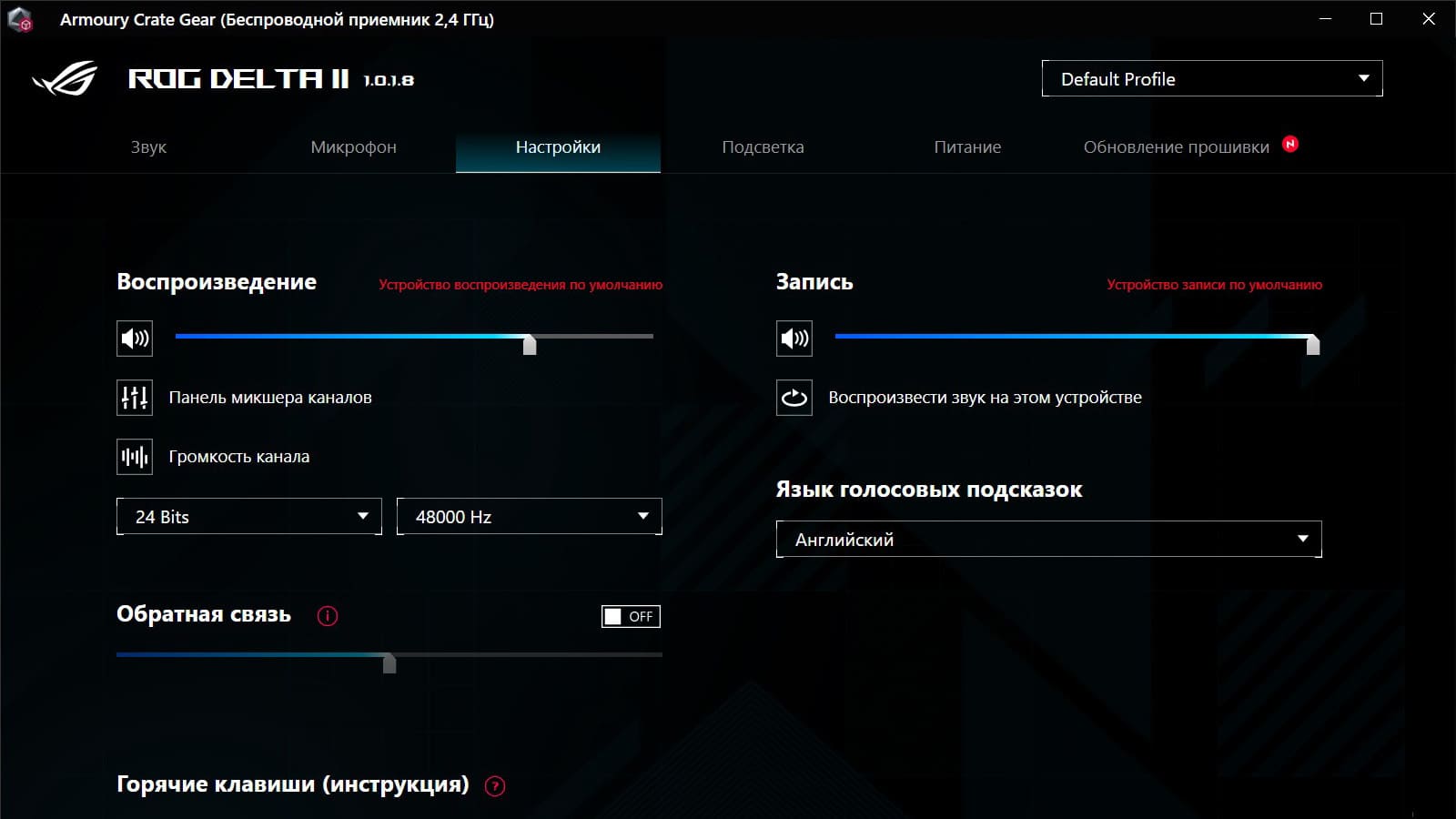
Task: Click the ROG DELTA II device title
Action: click(x=238, y=79)
